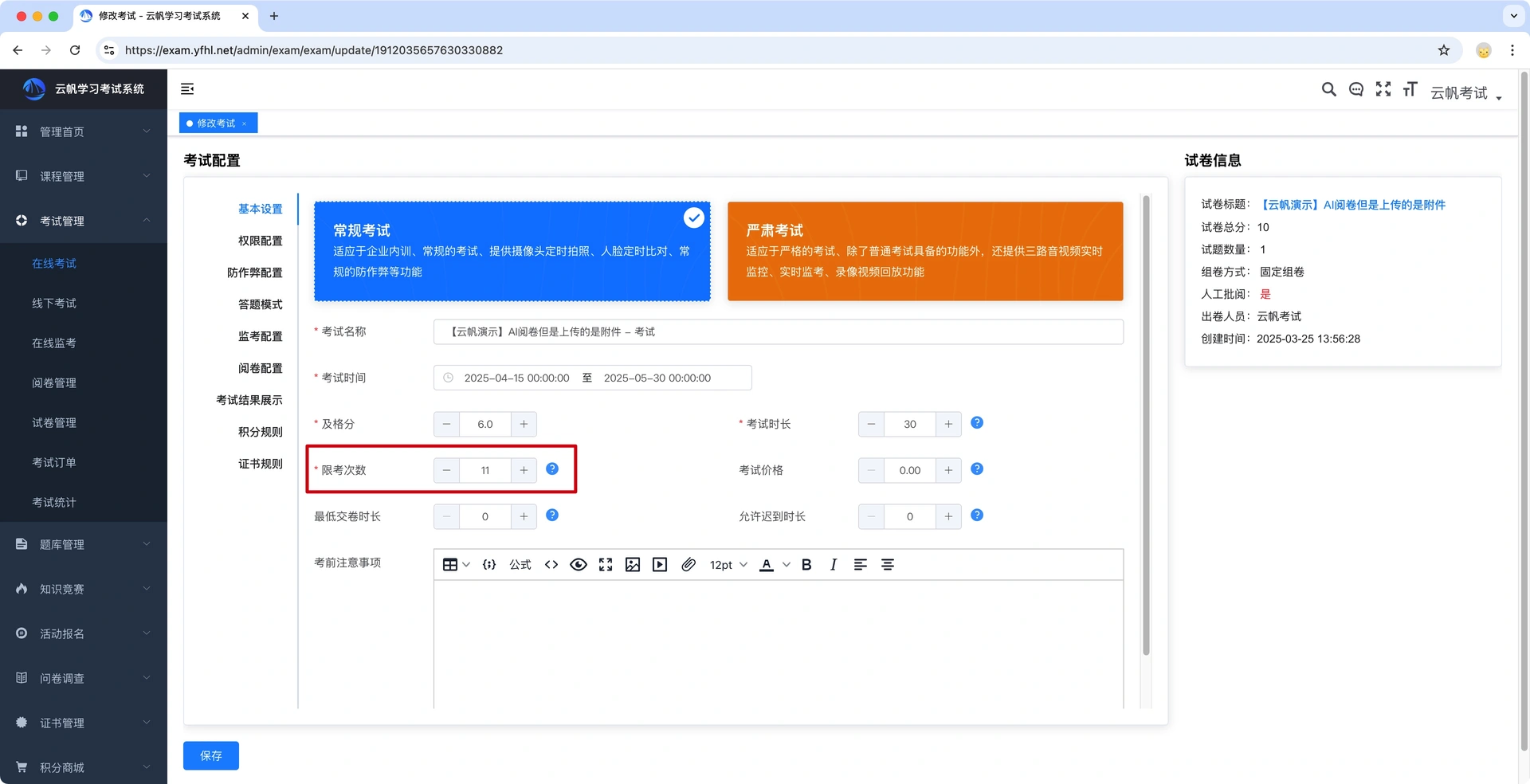Collapse sidebar using the hamburger menu icon

point(187,89)
